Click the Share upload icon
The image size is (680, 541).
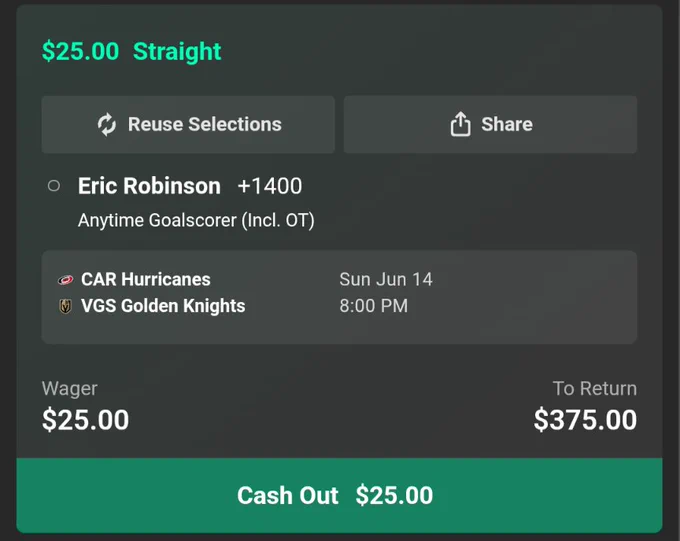pos(460,124)
